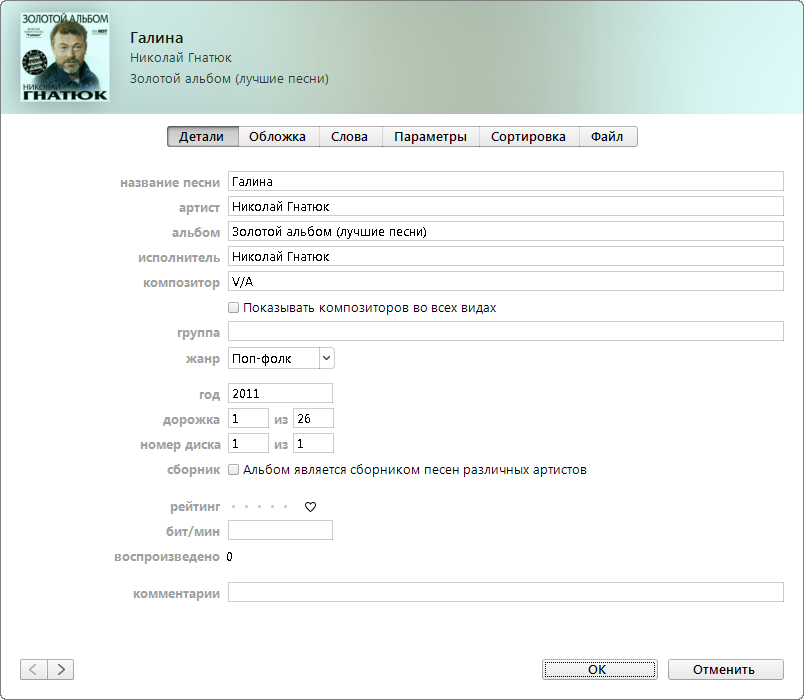Select the Детали tab
Screen dimensions: 804x700
click(x=202, y=137)
